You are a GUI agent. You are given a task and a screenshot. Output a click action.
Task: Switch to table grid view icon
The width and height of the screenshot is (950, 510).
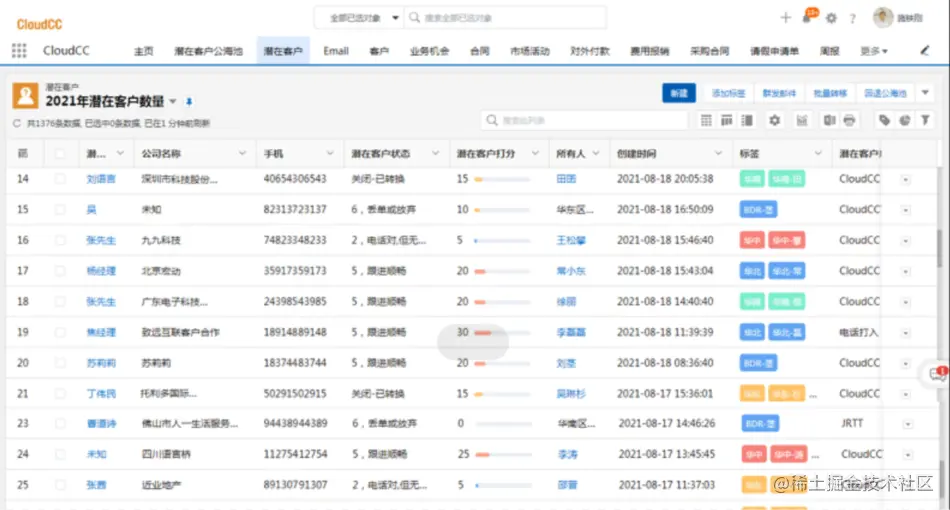[x=706, y=121]
